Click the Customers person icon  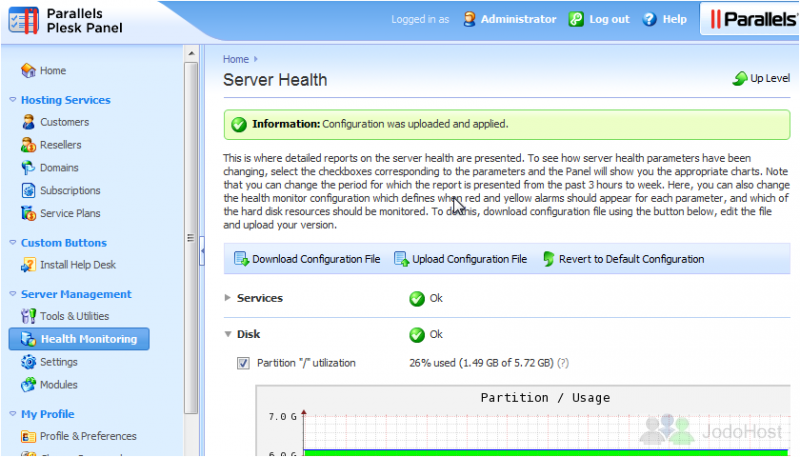[x=28, y=122]
